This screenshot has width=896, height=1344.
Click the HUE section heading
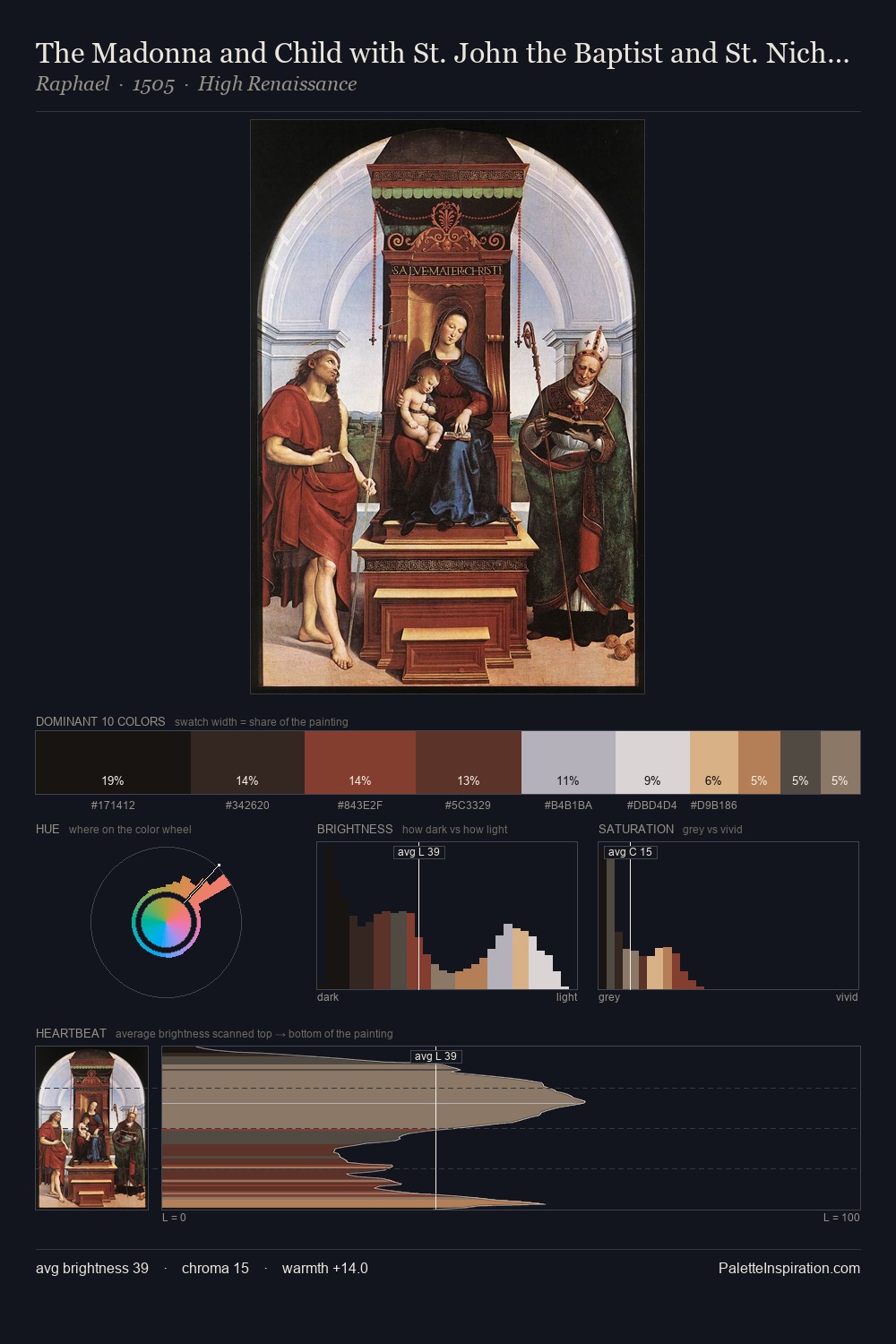tap(47, 829)
